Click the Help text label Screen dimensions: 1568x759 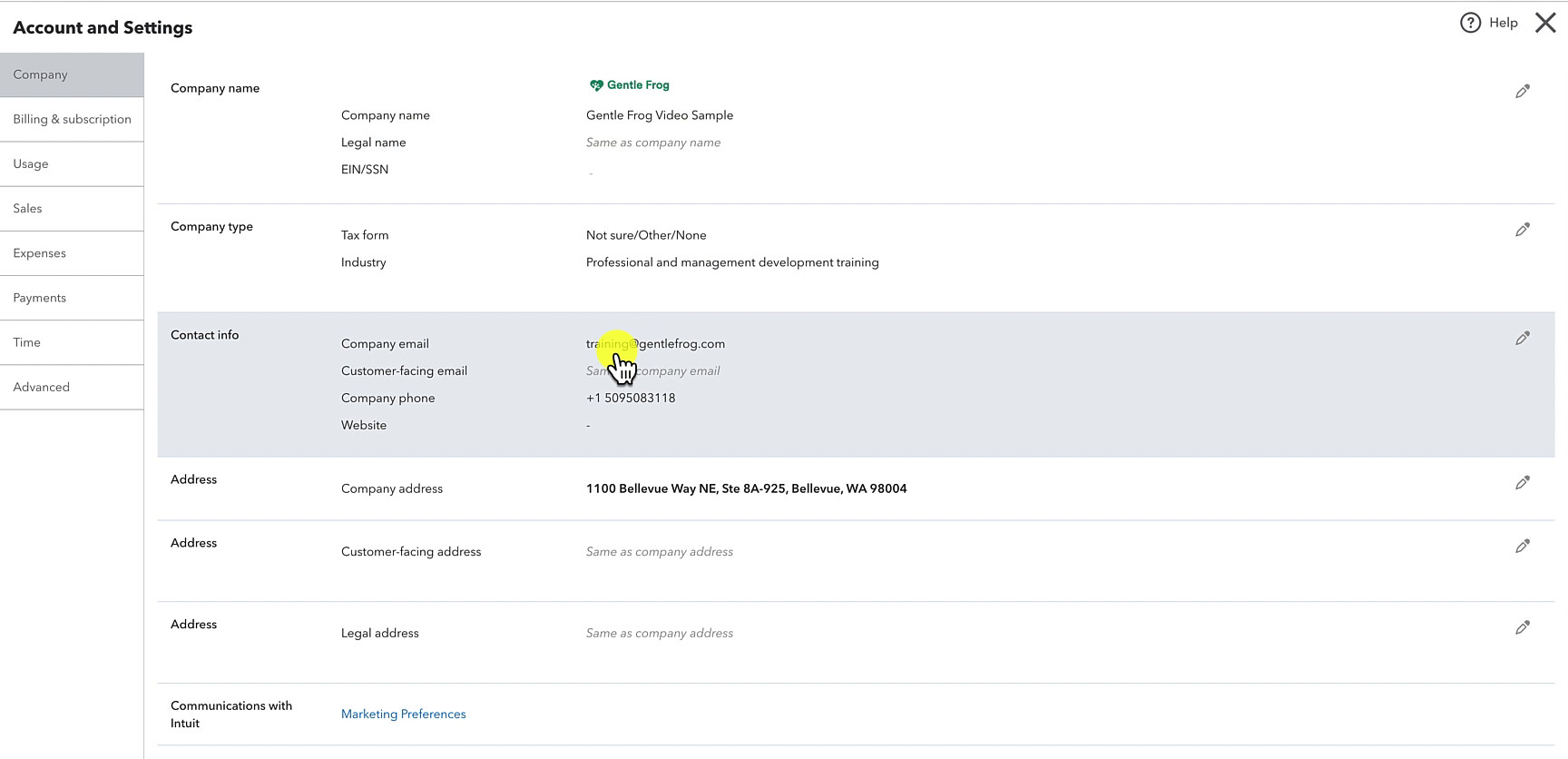pos(1504,23)
